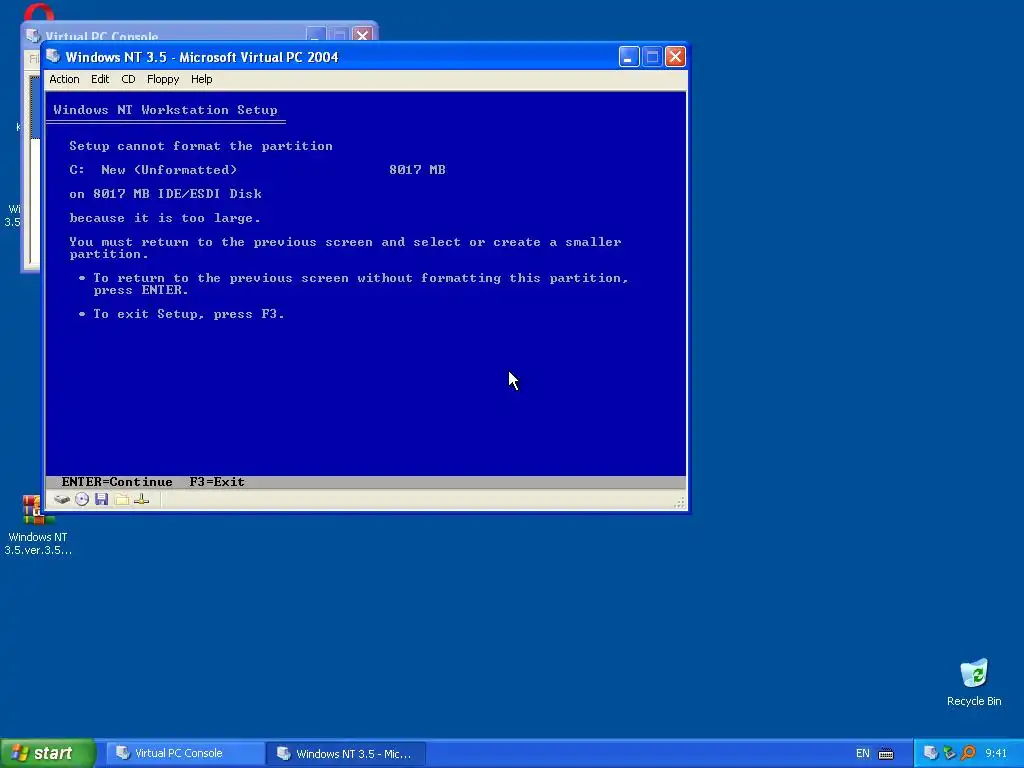Open the CD menu
Viewport: 1024px width, 768px height.
click(x=128, y=79)
